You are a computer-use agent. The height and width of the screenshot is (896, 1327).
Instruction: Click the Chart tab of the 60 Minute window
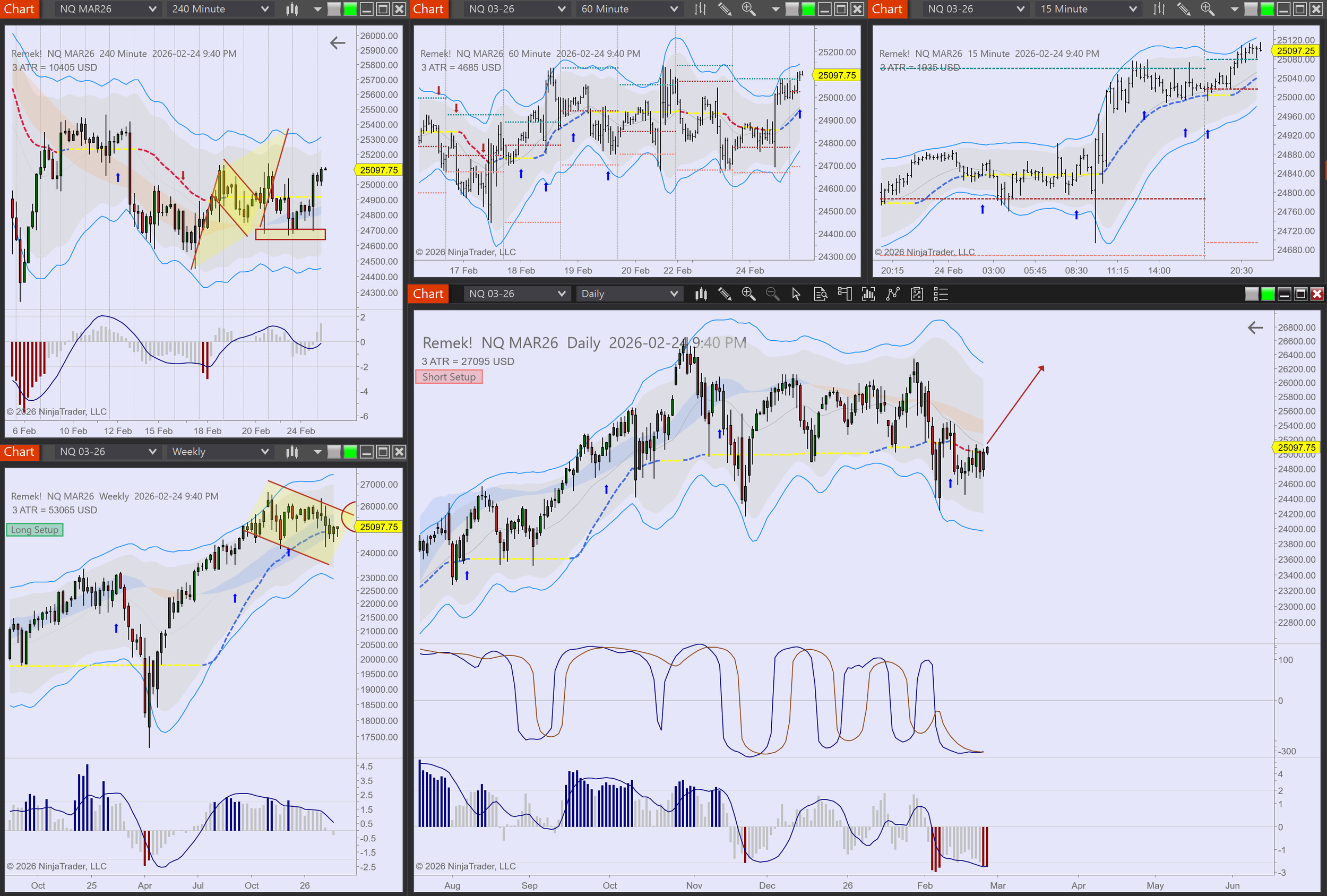pos(428,9)
